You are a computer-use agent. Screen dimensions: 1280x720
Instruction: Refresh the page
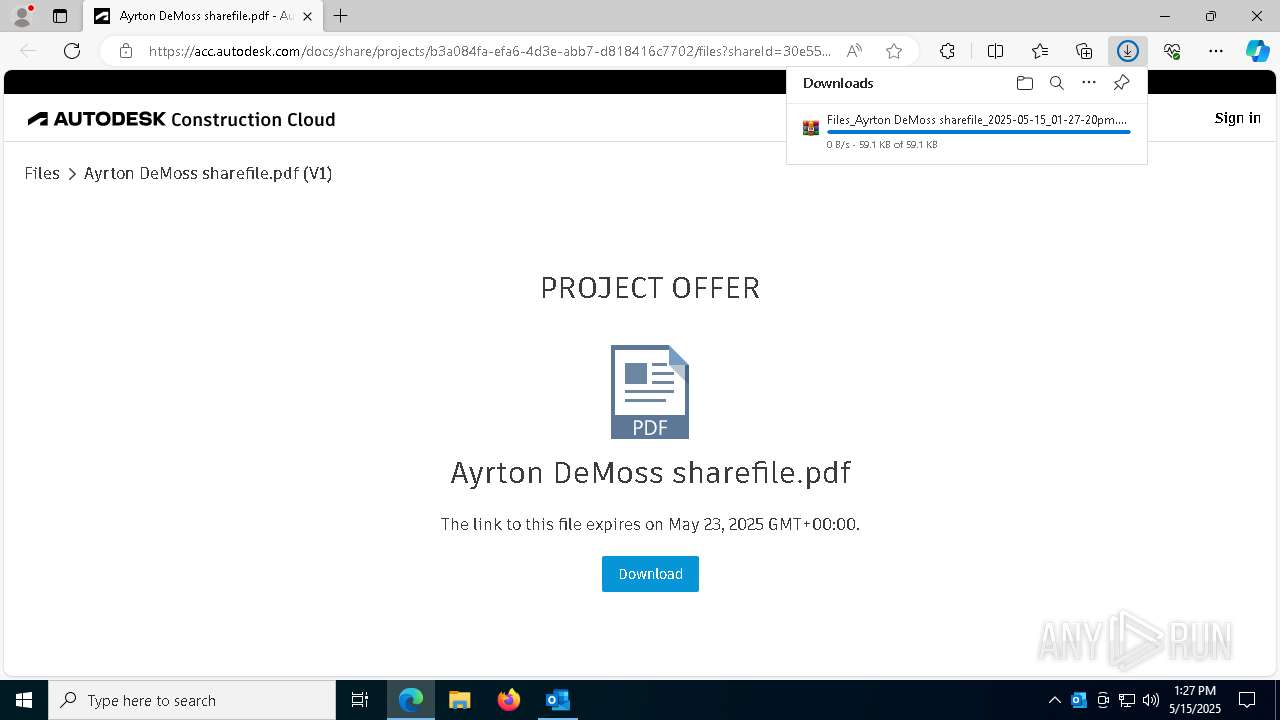pyautogui.click(x=72, y=51)
